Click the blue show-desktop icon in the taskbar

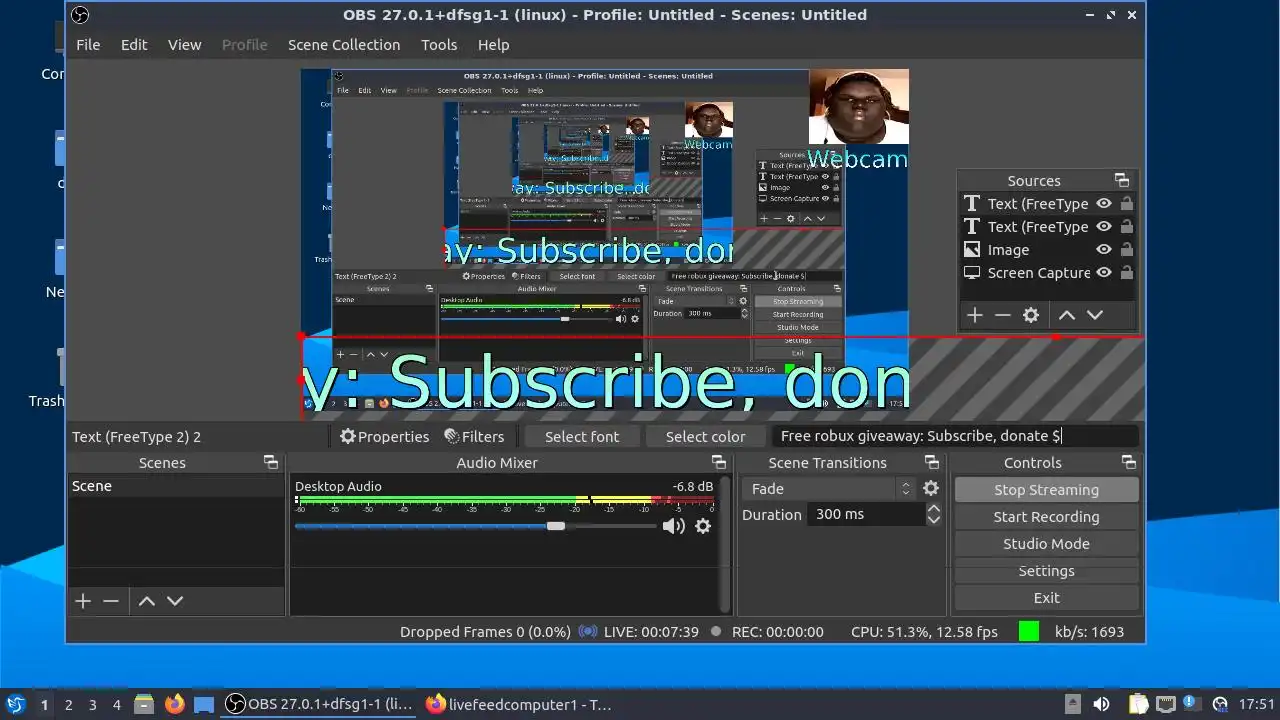204,704
